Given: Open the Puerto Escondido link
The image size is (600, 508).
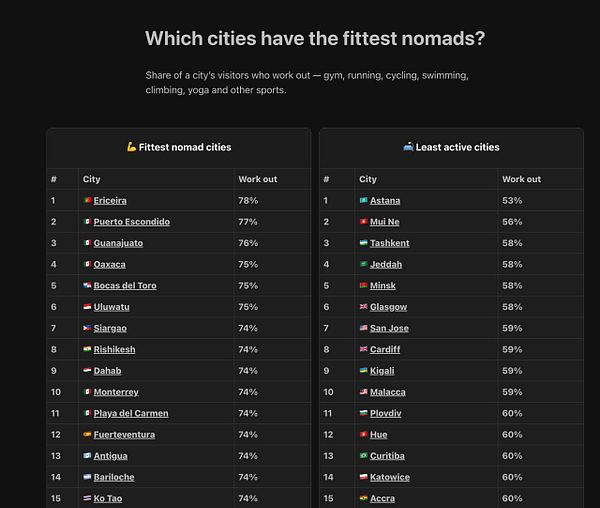Looking at the screenshot, I should 132,222.
